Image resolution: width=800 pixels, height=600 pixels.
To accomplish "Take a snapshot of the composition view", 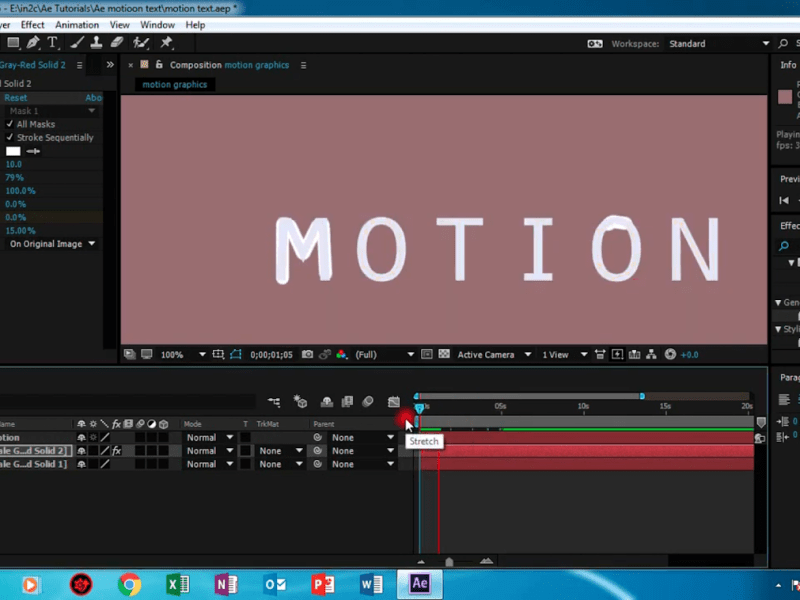I will (x=307, y=354).
